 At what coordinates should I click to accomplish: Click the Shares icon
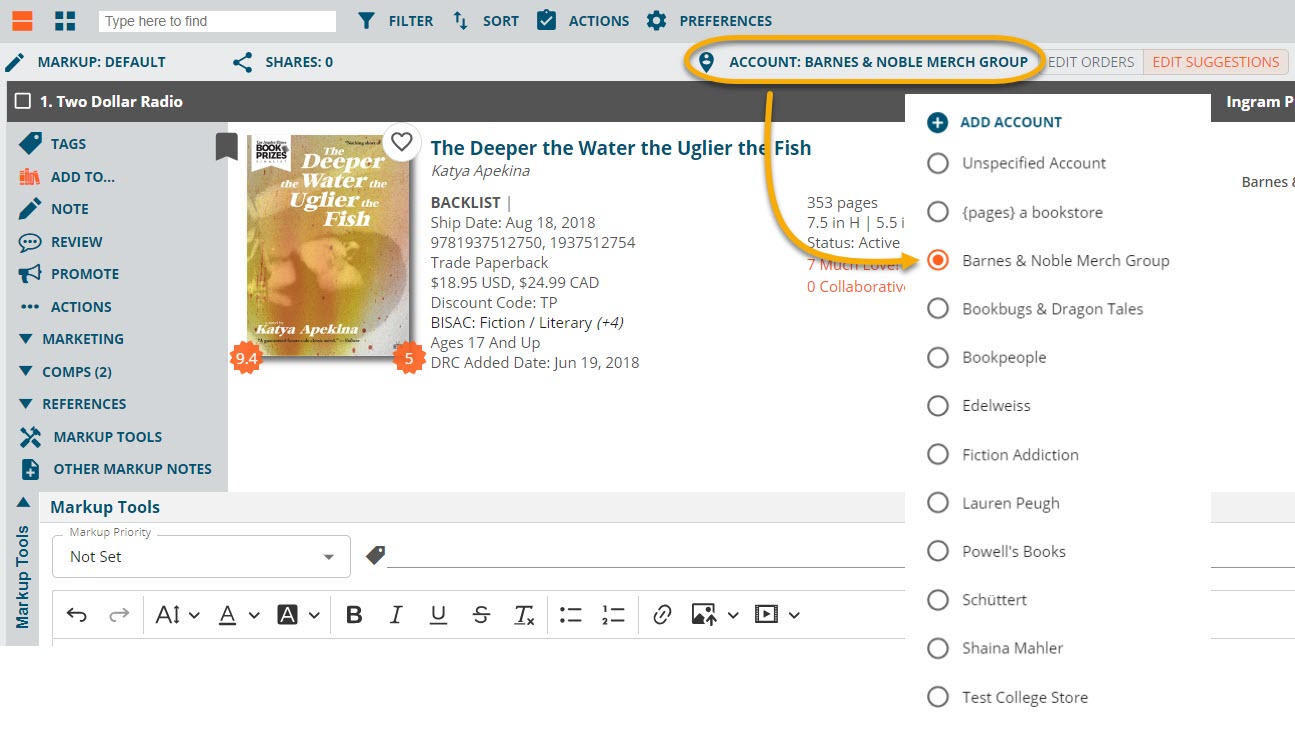242,63
